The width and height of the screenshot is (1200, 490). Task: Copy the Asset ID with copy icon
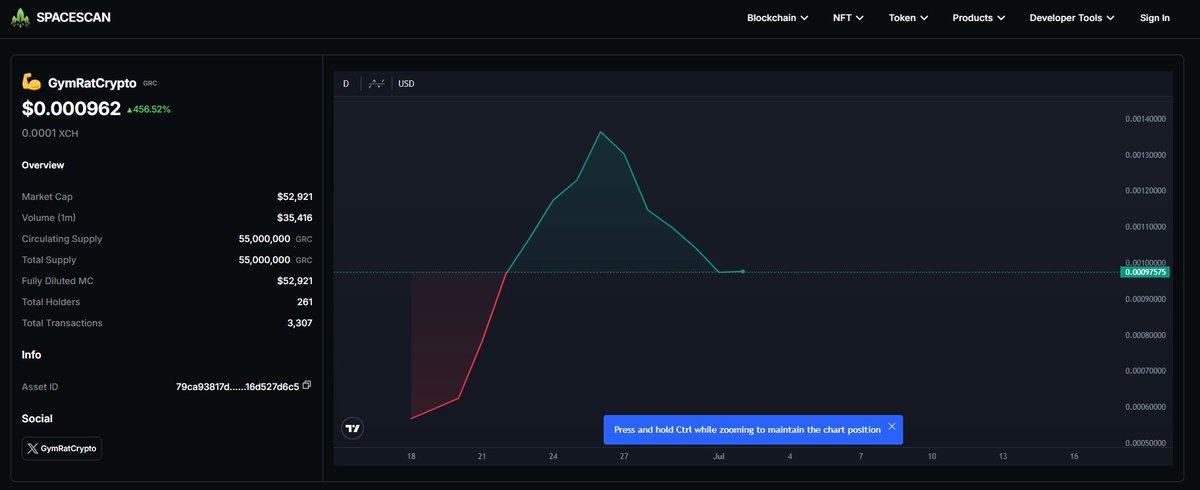tap(307, 385)
